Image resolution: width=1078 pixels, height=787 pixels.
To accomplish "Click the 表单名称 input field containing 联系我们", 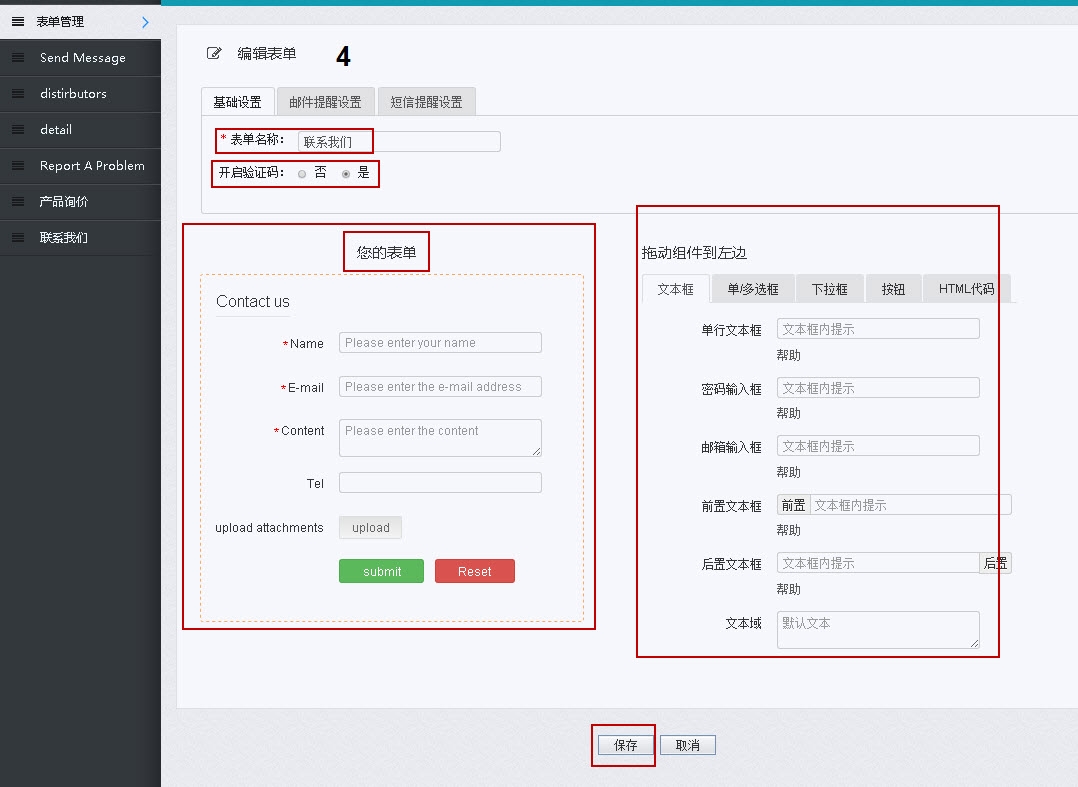I will [x=336, y=141].
